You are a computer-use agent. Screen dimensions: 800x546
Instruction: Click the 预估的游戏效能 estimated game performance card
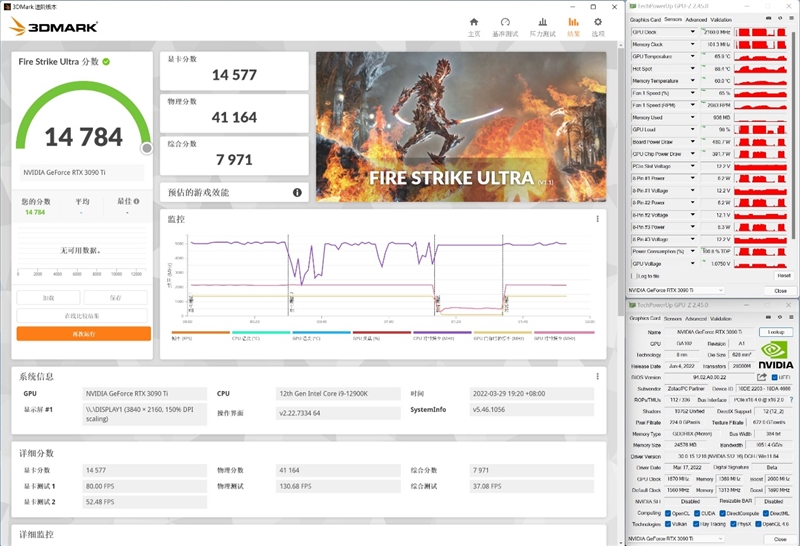234,192
